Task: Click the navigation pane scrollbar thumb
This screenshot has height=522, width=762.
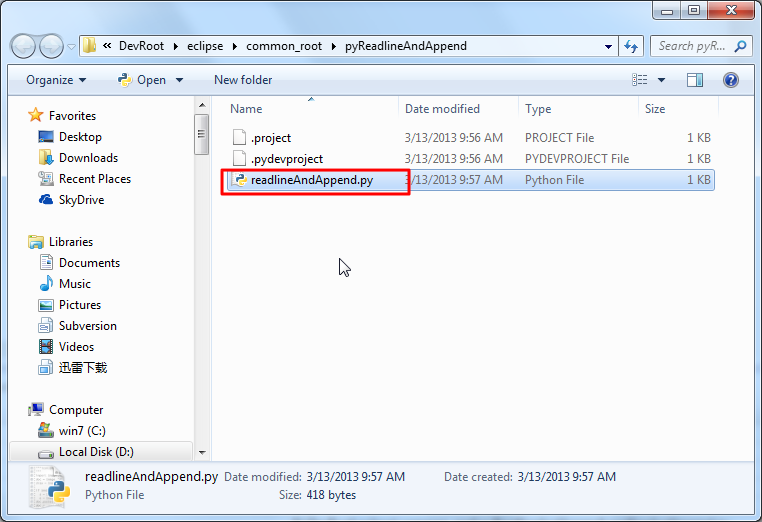Action: tap(201, 134)
